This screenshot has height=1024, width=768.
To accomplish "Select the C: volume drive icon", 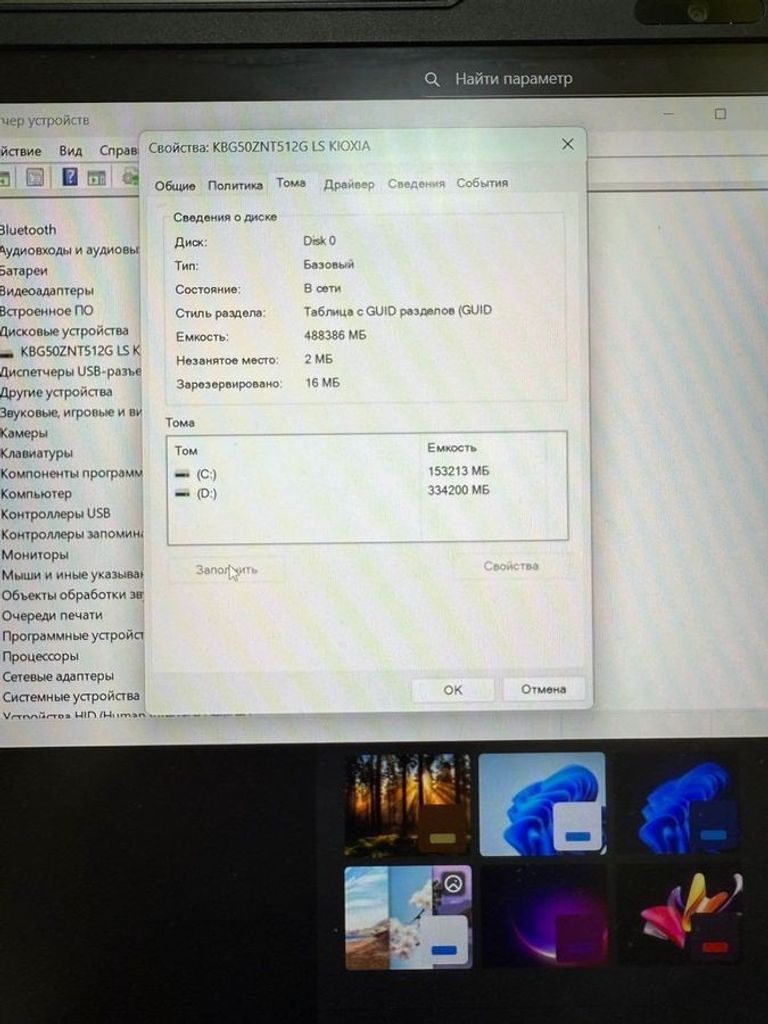I will 182,473.
